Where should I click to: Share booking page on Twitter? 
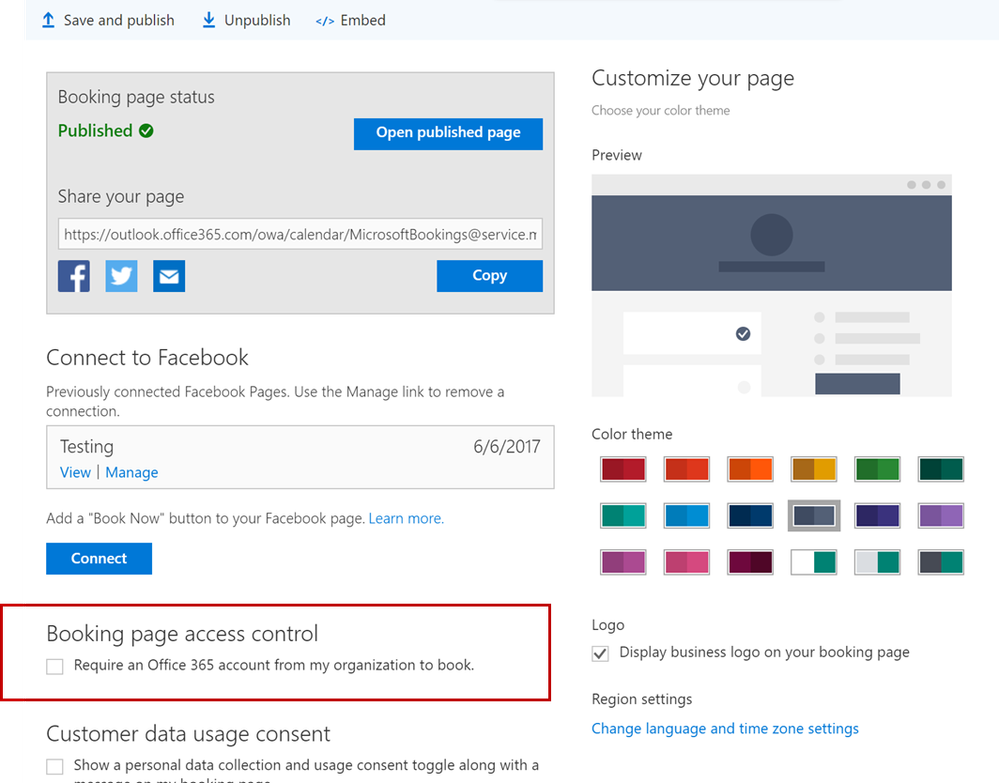point(121,276)
